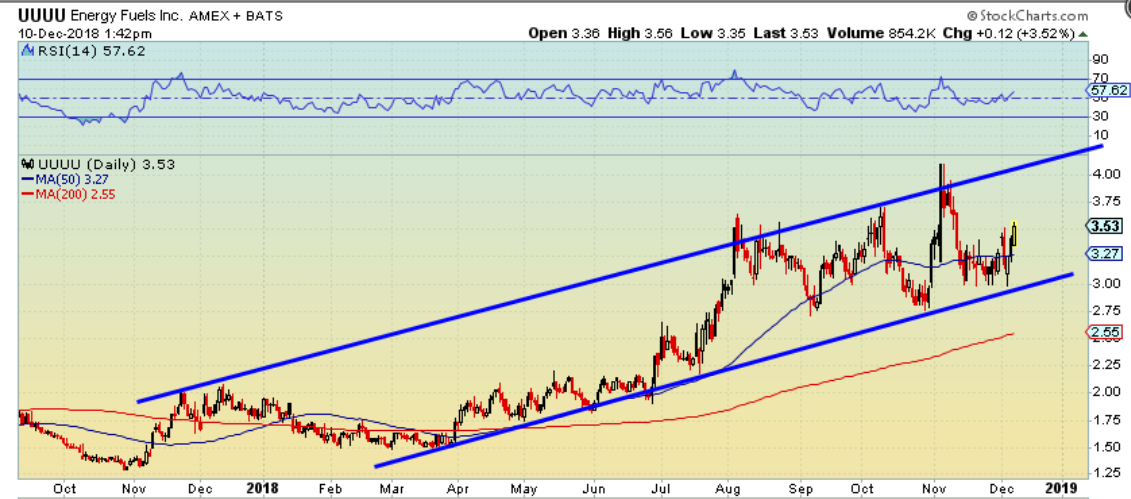The image size is (1131, 499).
Task: Click the UUUU ticker symbol title
Action: [40, 15]
